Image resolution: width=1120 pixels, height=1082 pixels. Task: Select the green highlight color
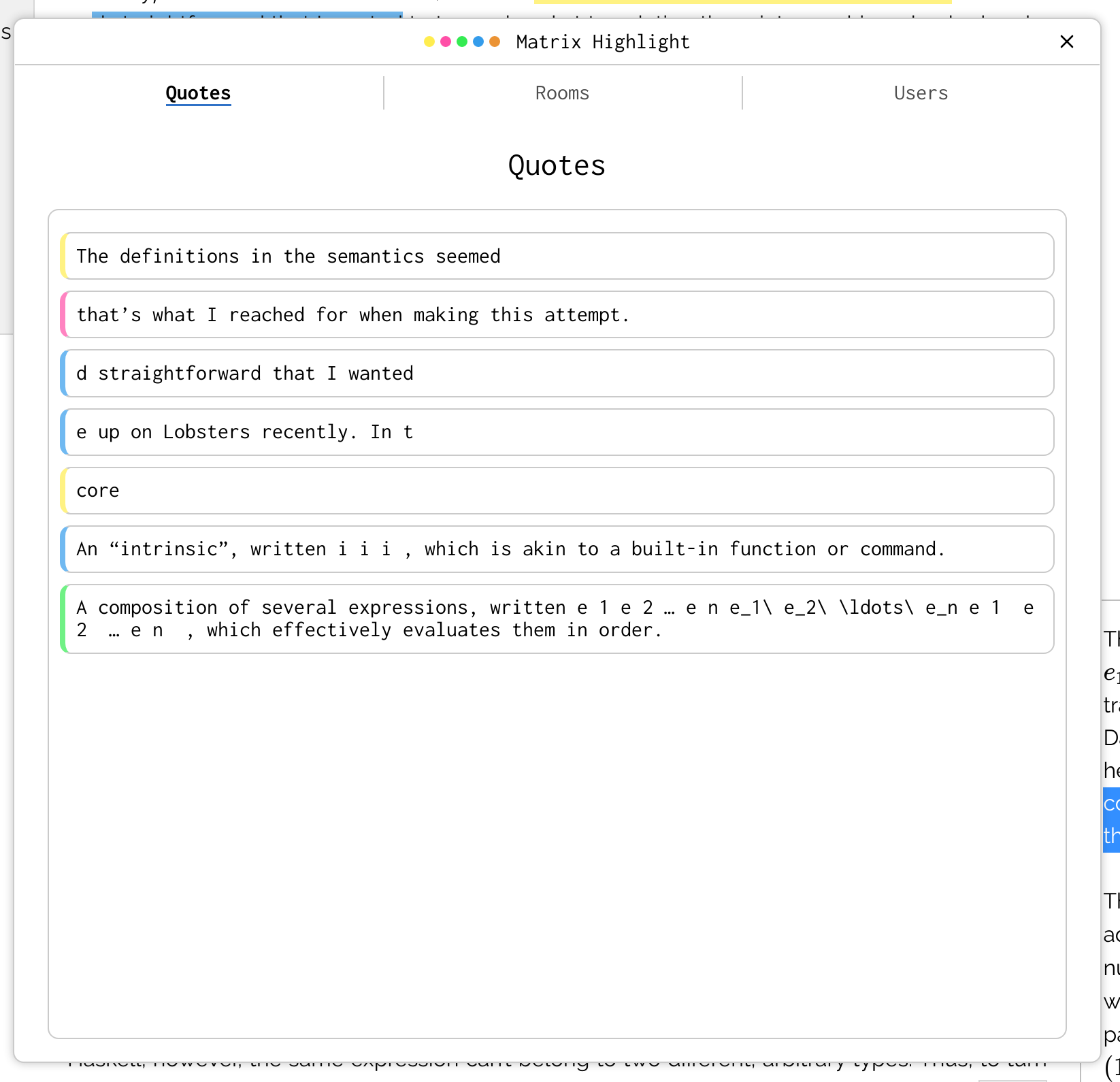tap(461, 41)
